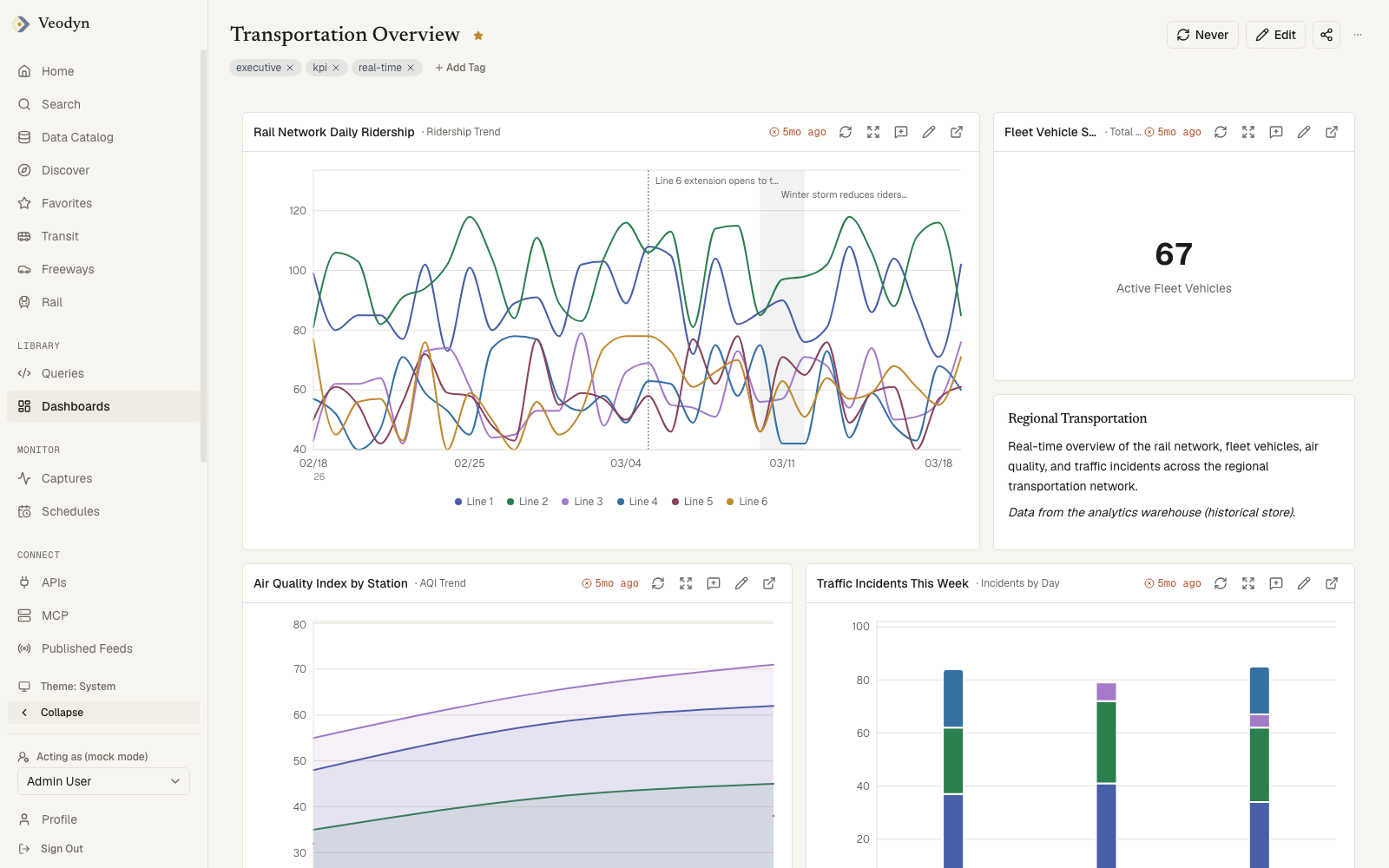Click the share dashboard icon
The height and width of the screenshot is (868, 1389).
tap(1326, 35)
